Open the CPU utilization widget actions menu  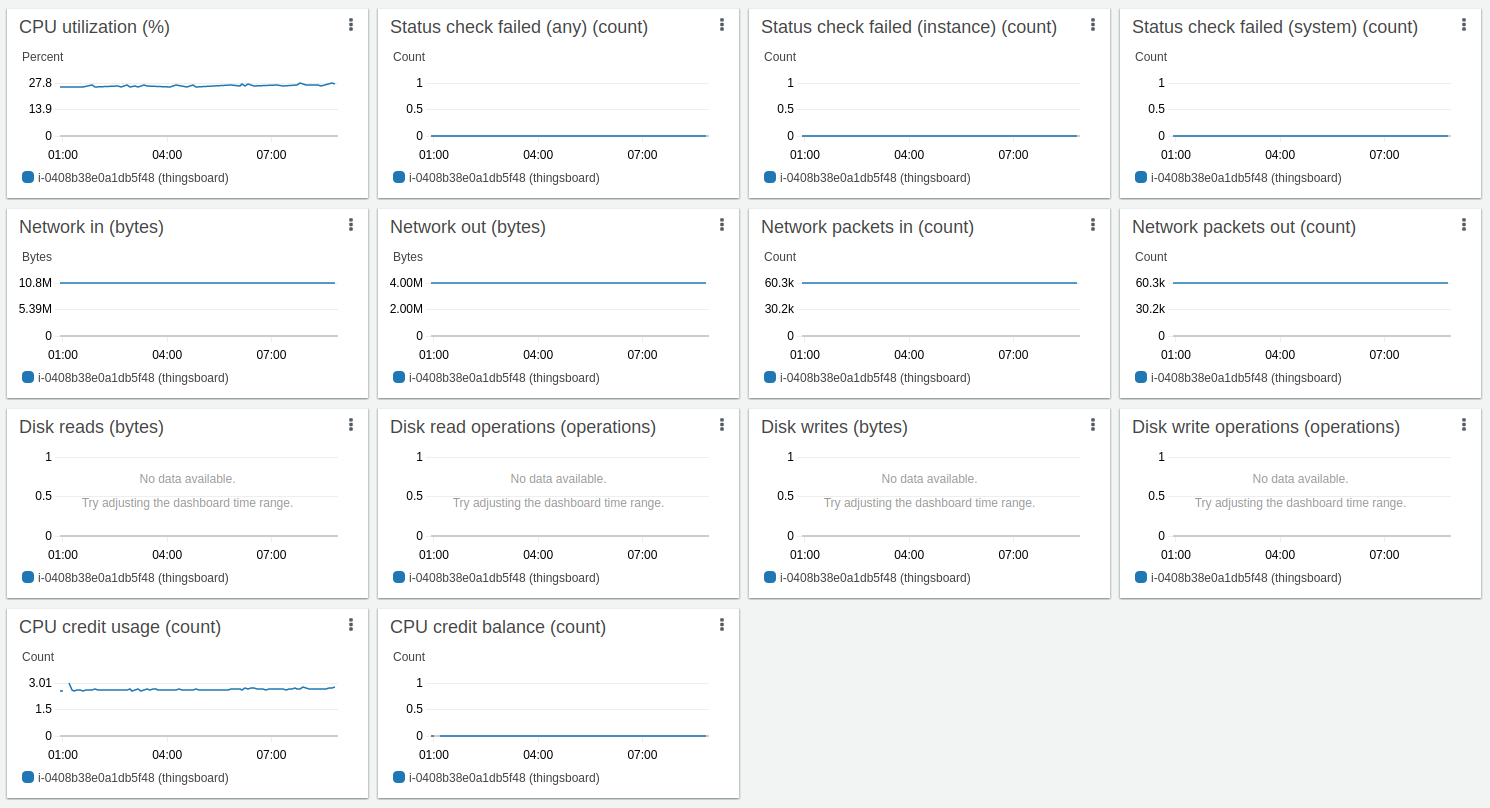351,25
